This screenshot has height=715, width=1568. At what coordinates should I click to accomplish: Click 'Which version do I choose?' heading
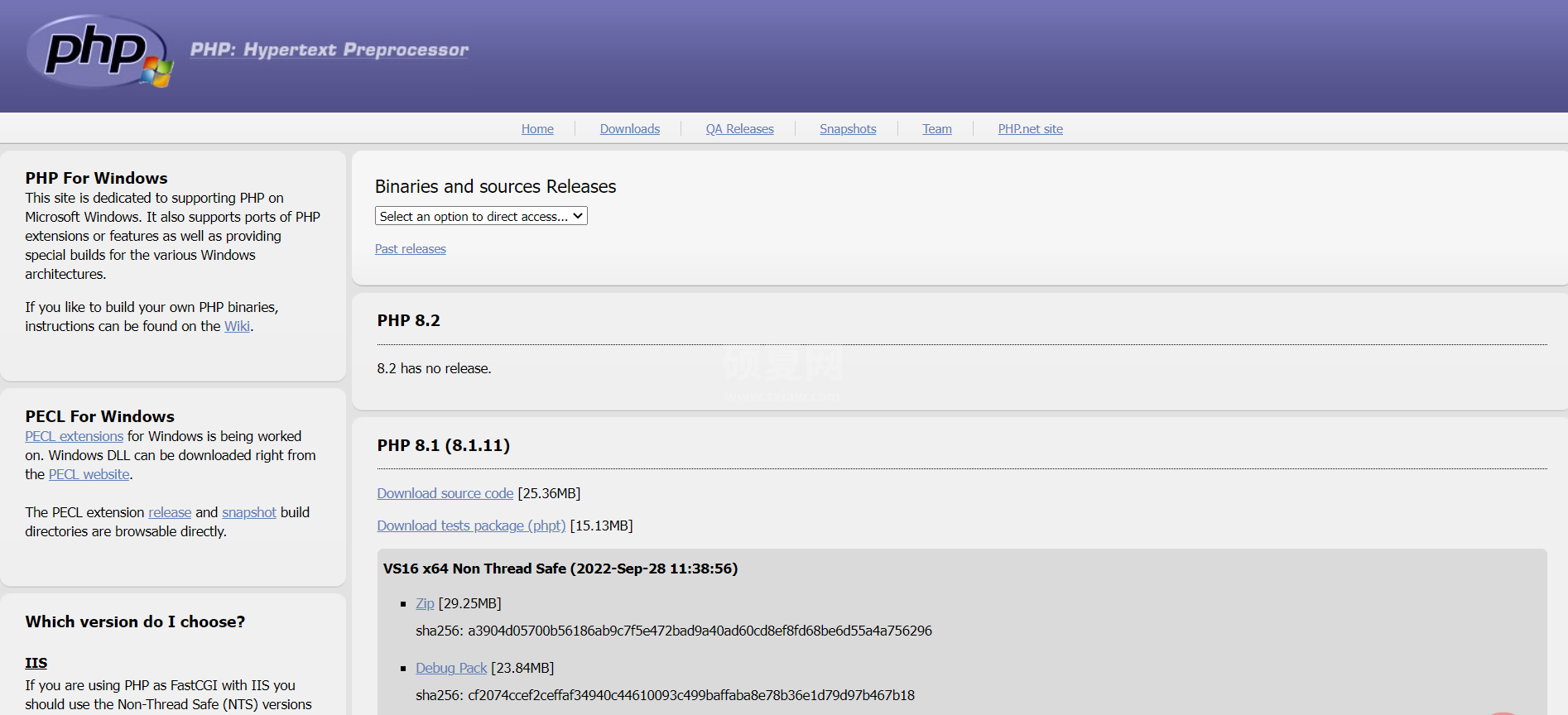pyautogui.click(x=135, y=621)
